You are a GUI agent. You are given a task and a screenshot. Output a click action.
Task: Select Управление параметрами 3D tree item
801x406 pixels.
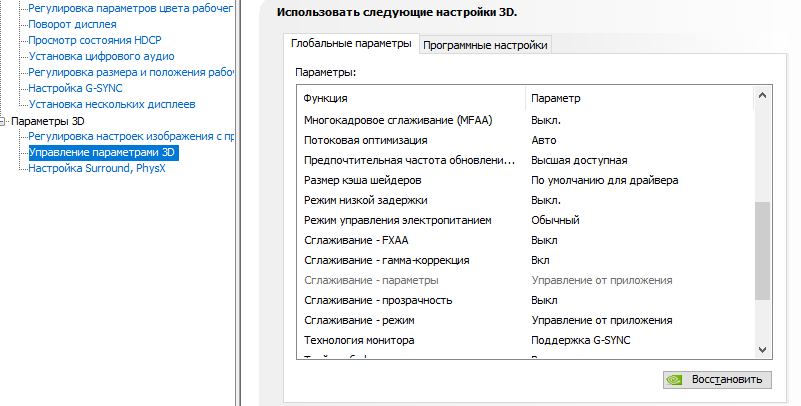pos(104,152)
